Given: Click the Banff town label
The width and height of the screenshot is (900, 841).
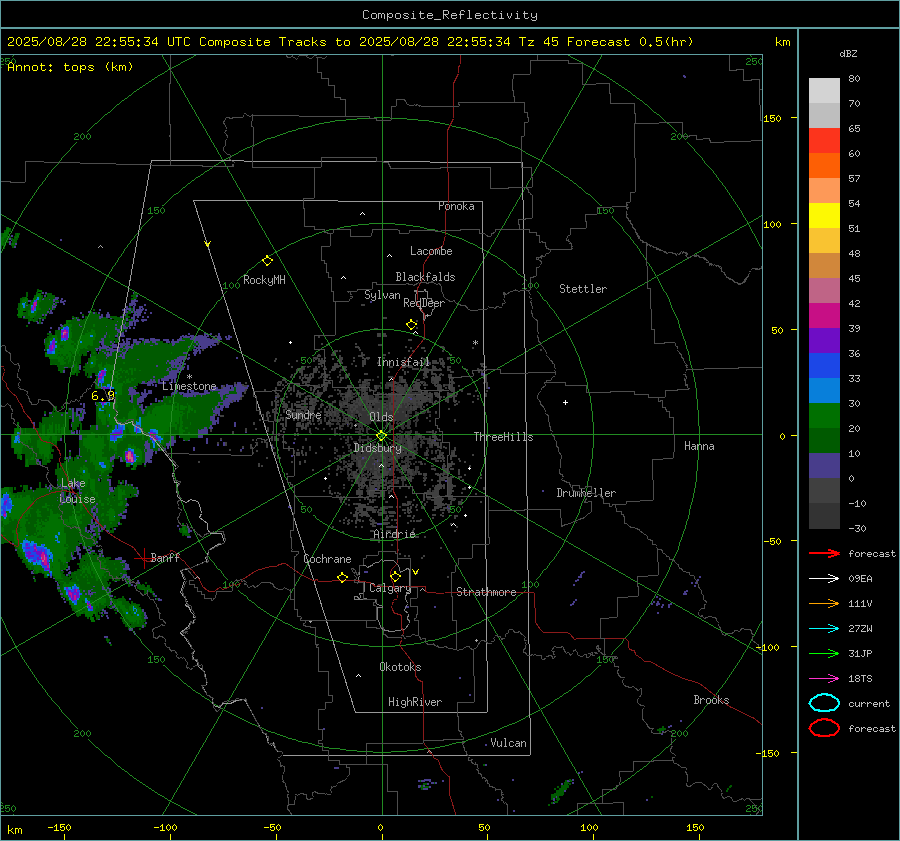Looking at the screenshot, I should pos(165,558).
